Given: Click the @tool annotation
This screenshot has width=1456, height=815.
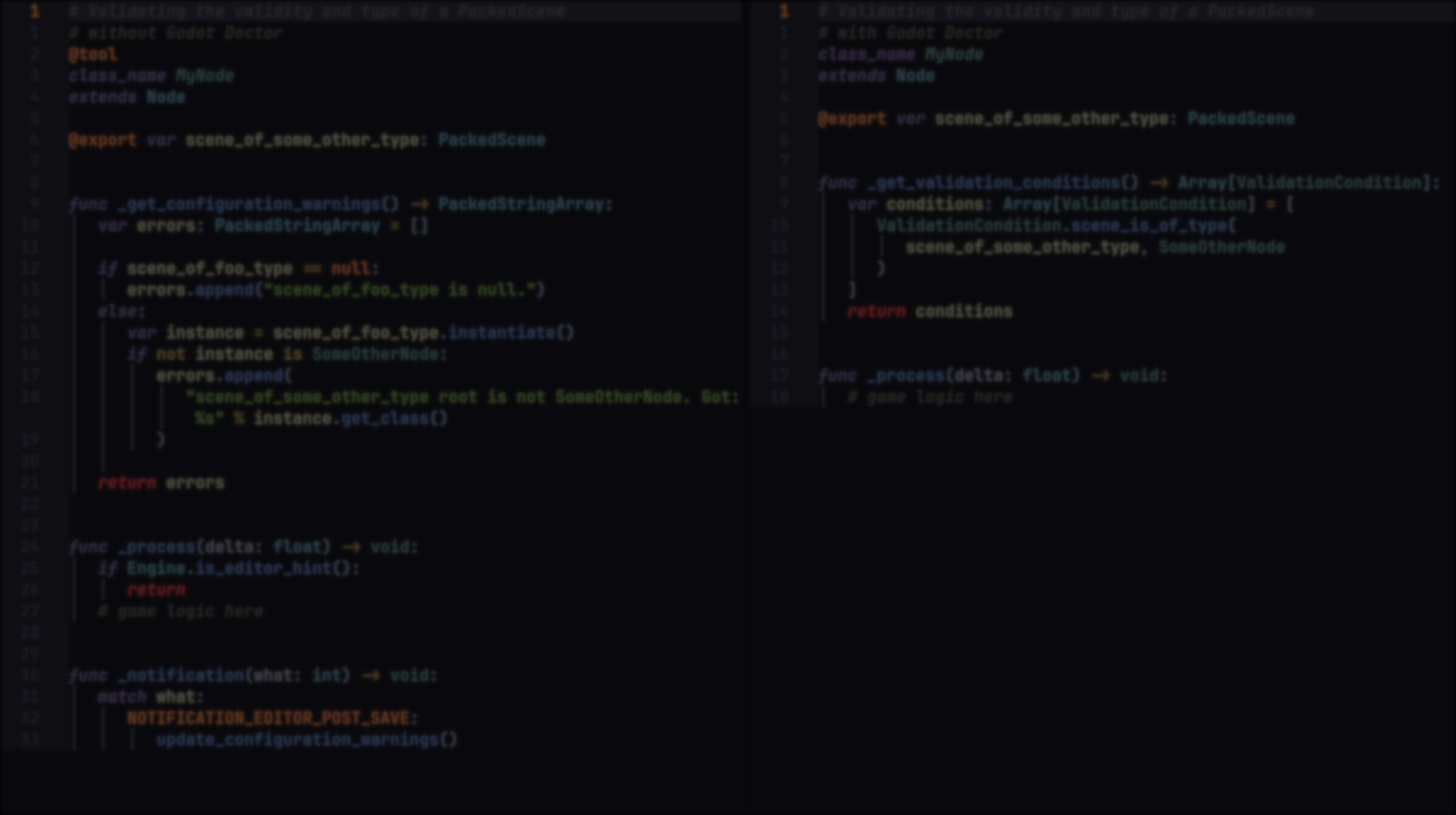Looking at the screenshot, I should 92,55.
